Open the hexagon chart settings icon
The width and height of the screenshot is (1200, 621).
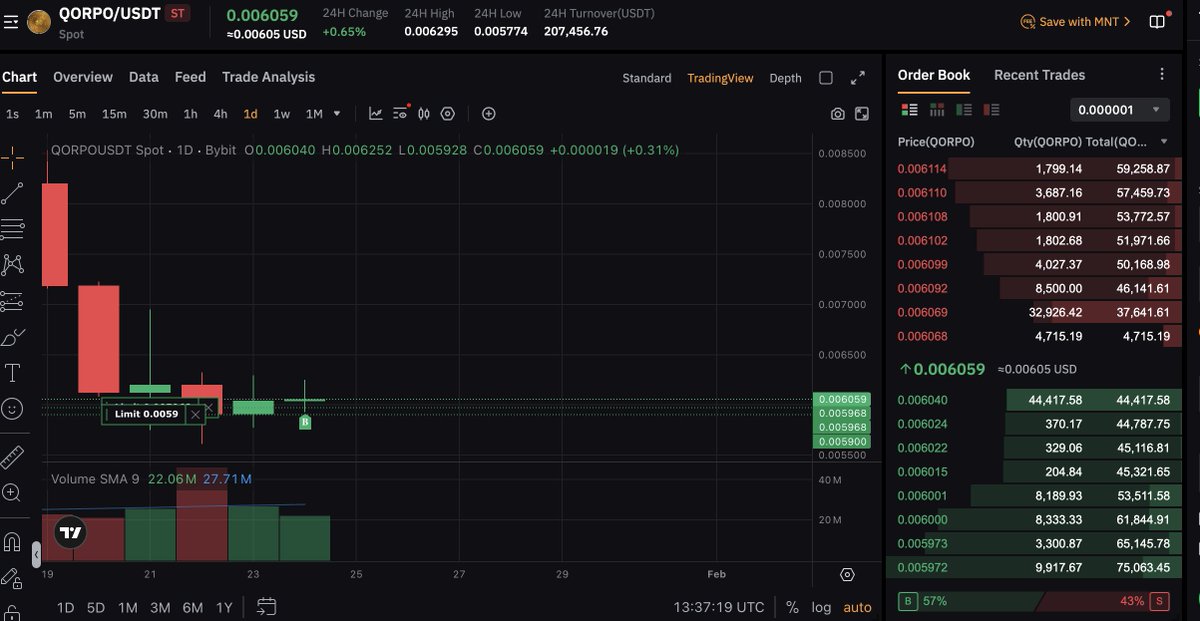[x=447, y=114]
